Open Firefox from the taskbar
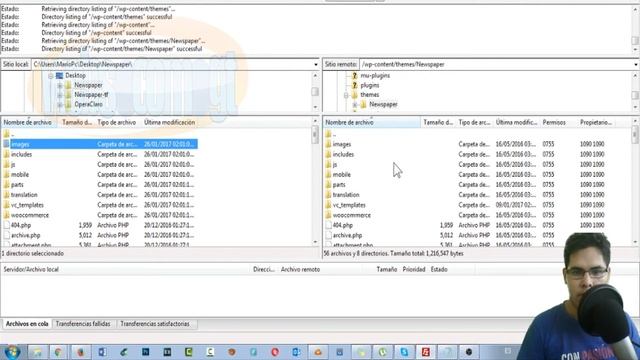This screenshot has width=640, height=360. (x=80, y=352)
